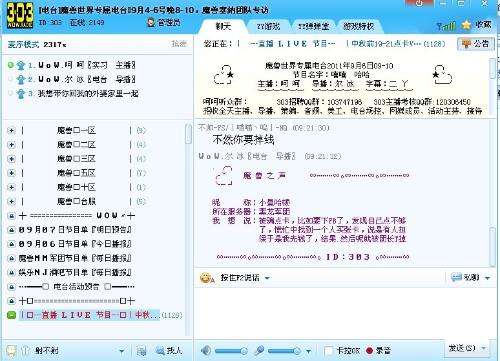Click the find person search icon
Viewport: 500px width, 361px height.
(160, 351)
